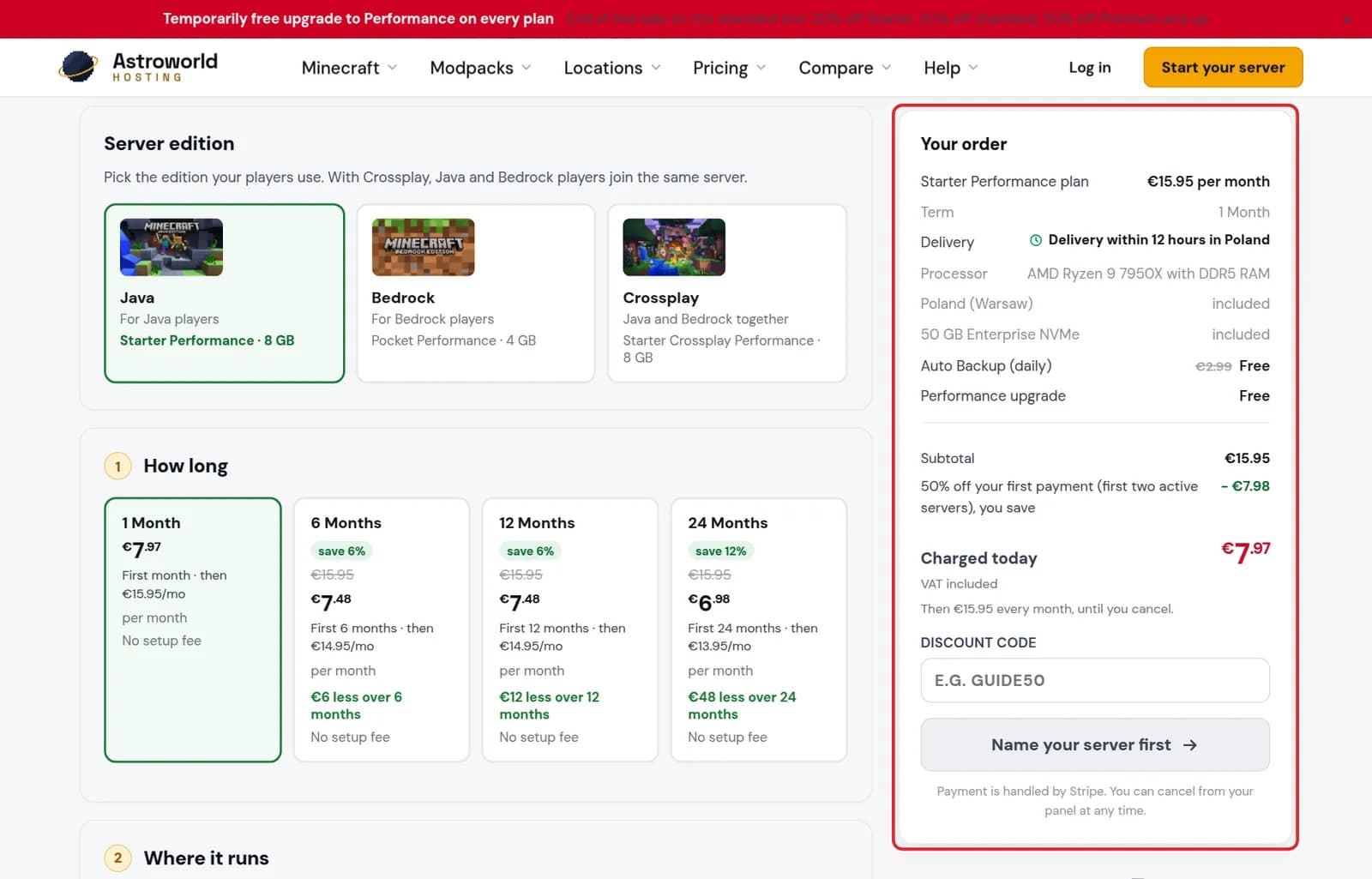This screenshot has width=1372, height=879.
Task: Click '€48 less over 24 months' text
Action: coord(742,706)
